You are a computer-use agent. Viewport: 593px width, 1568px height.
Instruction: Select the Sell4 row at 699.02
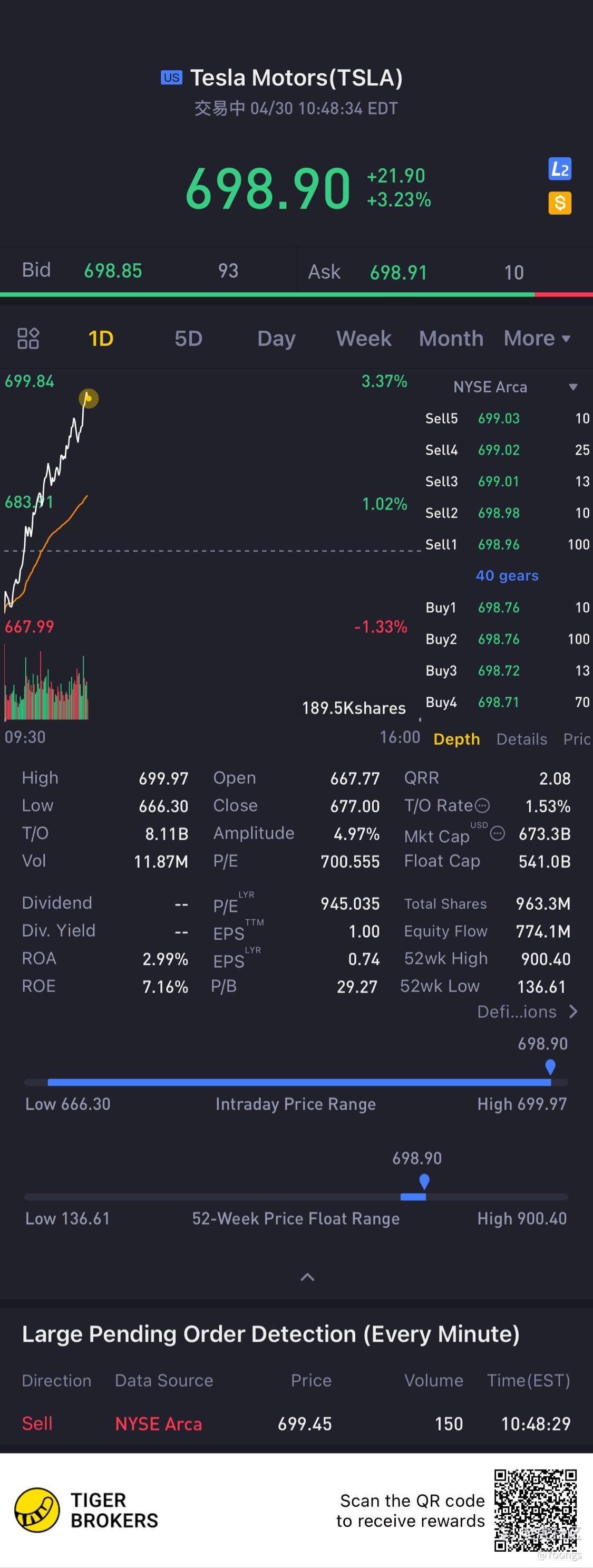coord(507,450)
